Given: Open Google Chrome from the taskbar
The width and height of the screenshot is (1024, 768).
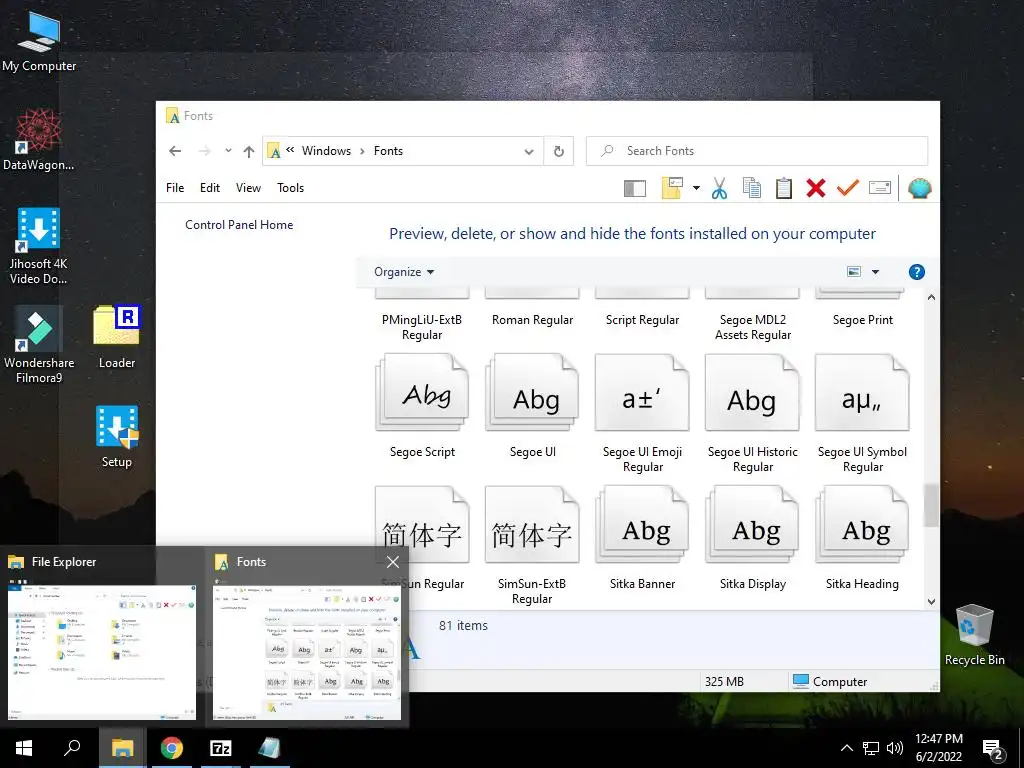Looking at the screenshot, I should [x=172, y=748].
